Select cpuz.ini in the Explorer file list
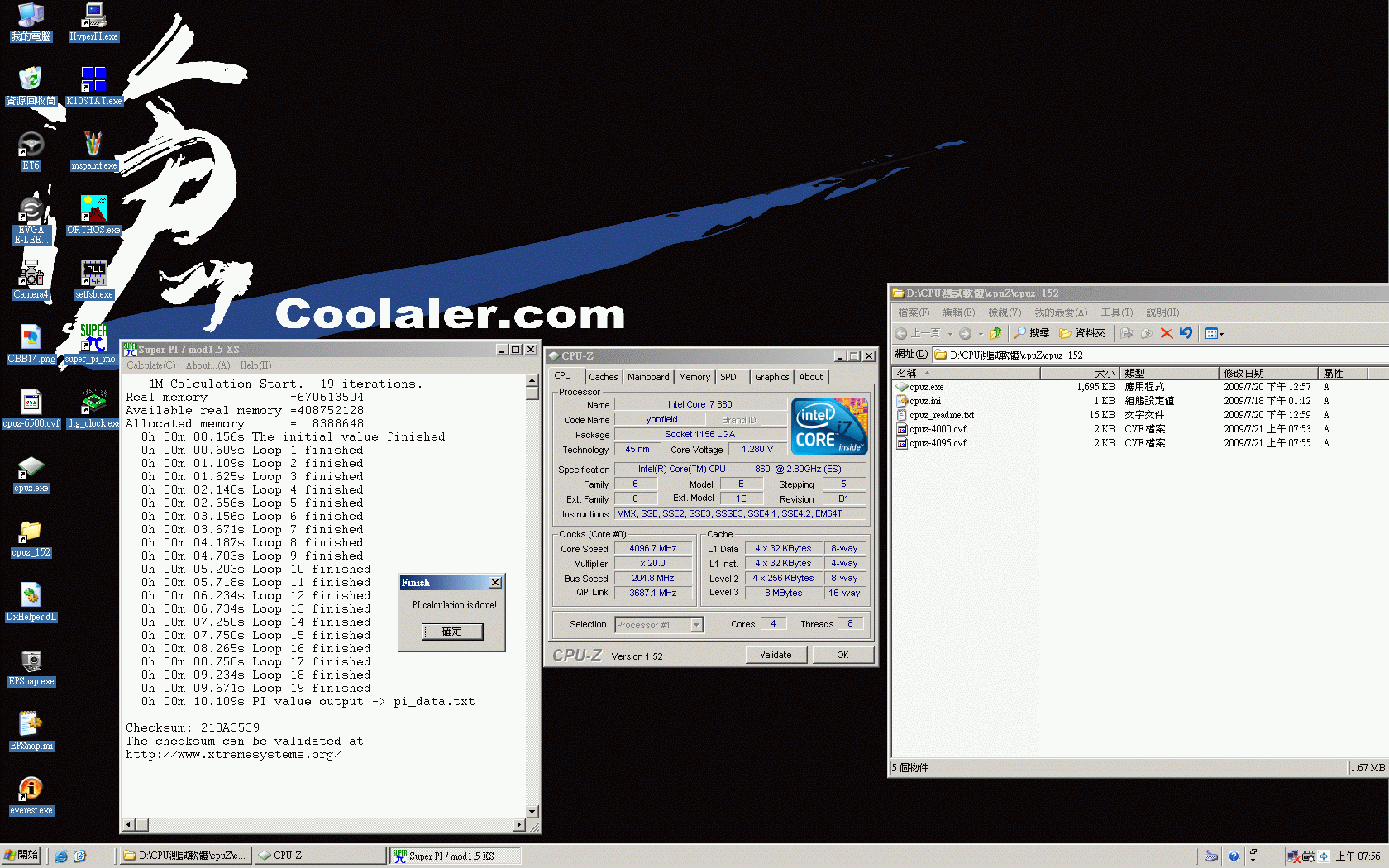Viewport: 1389px width, 868px height. coord(924,401)
